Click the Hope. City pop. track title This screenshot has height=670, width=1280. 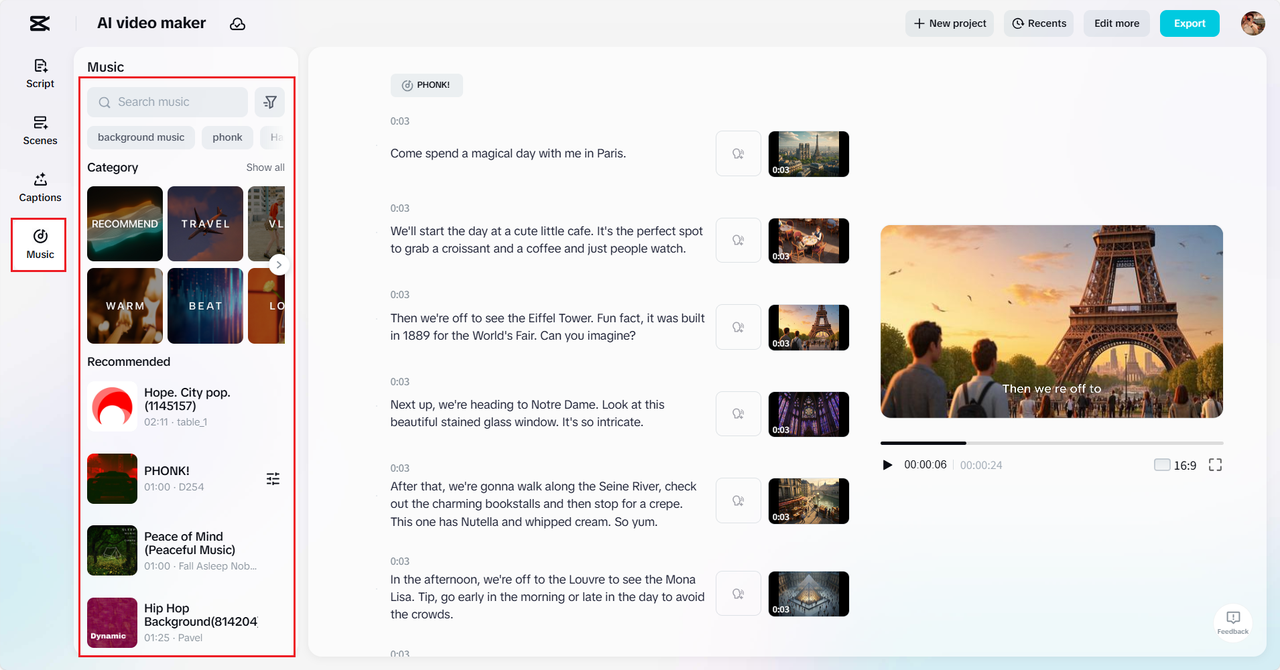tap(187, 399)
